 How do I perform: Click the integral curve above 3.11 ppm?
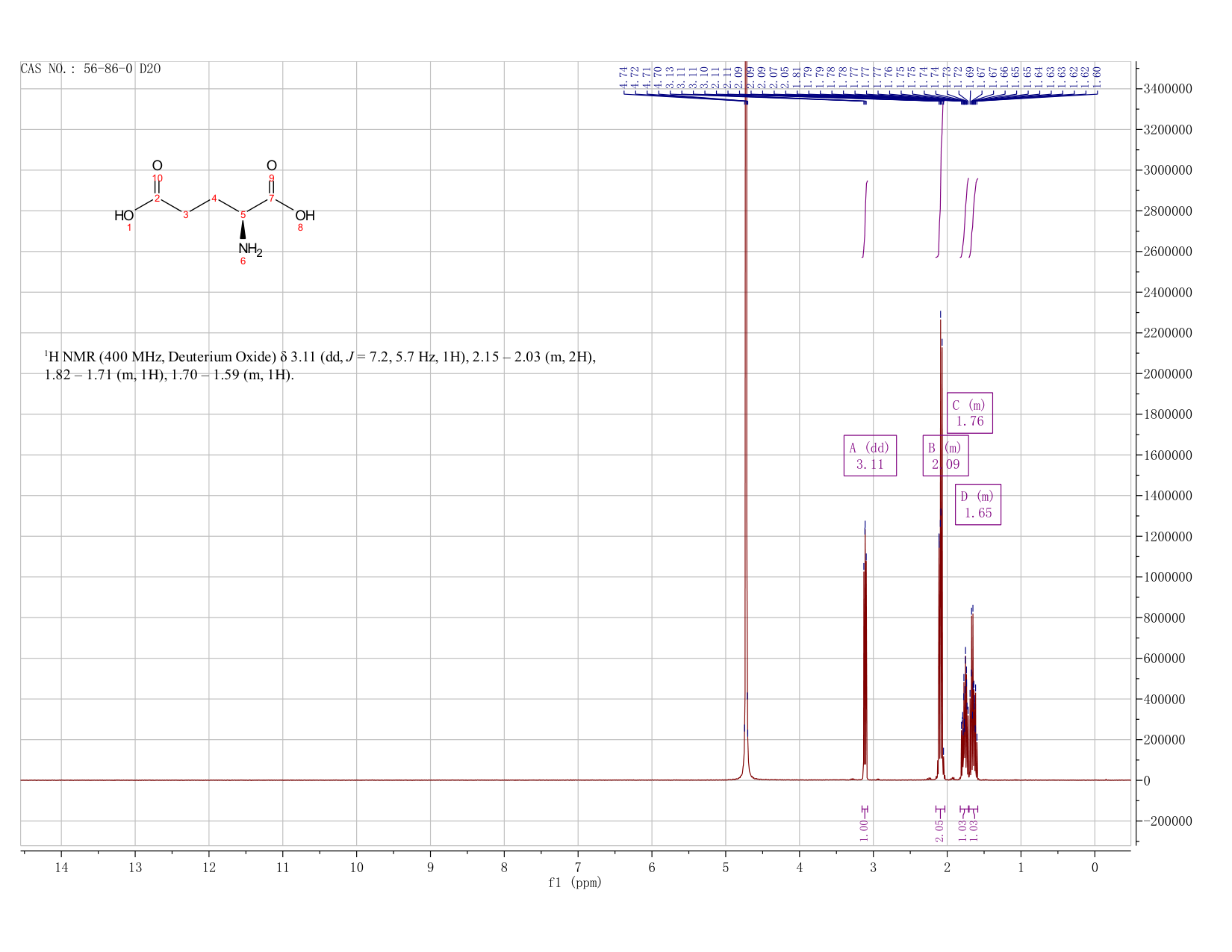[865, 219]
